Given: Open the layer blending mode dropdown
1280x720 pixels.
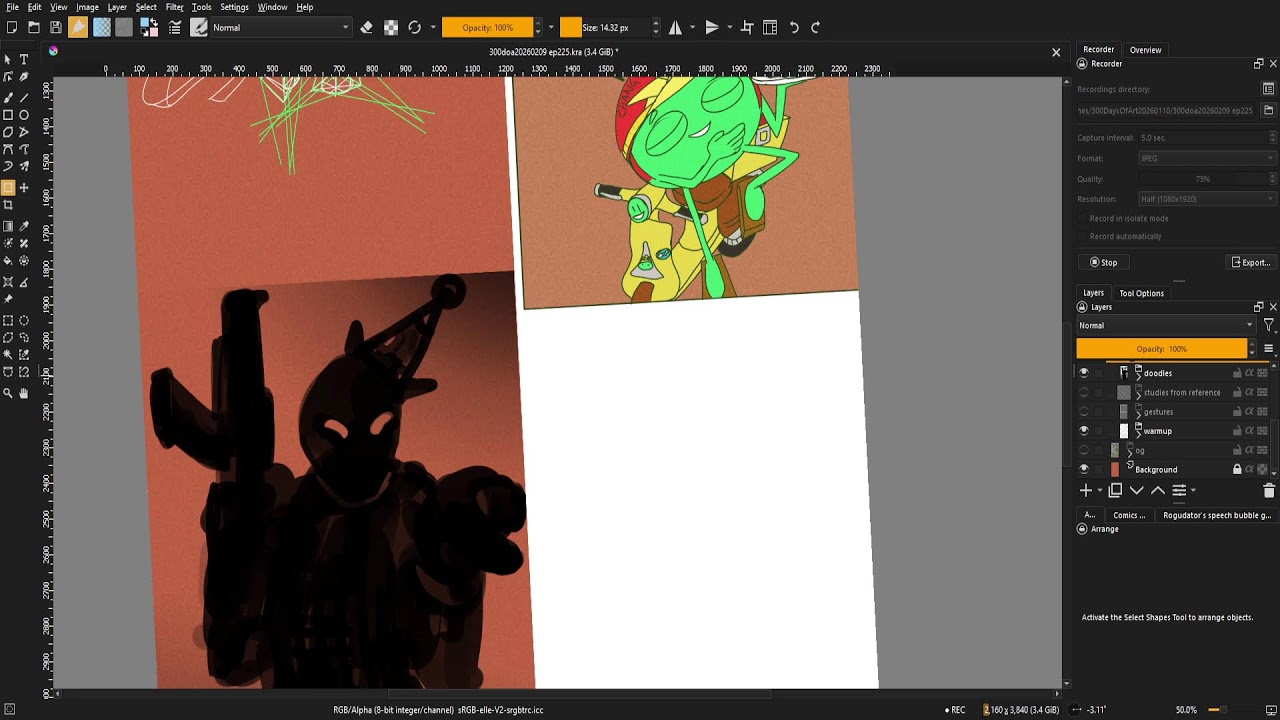Looking at the screenshot, I should [1165, 325].
